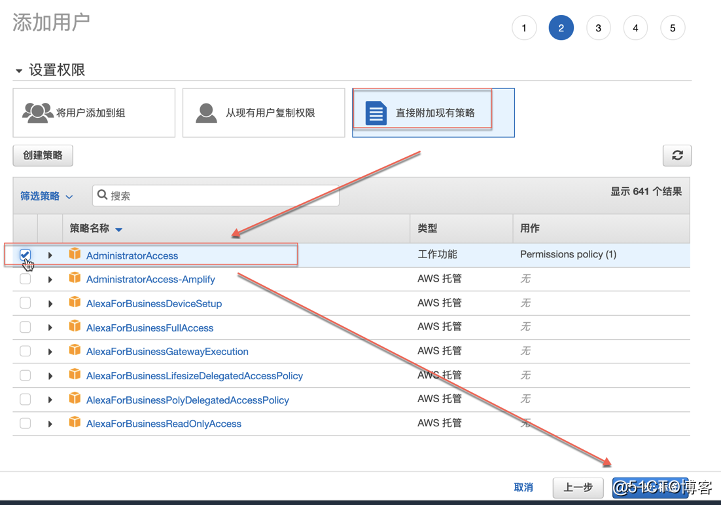Select the 将用户添加到组 option
The height and width of the screenshot is (506, 722).
[x=94, y=113]
